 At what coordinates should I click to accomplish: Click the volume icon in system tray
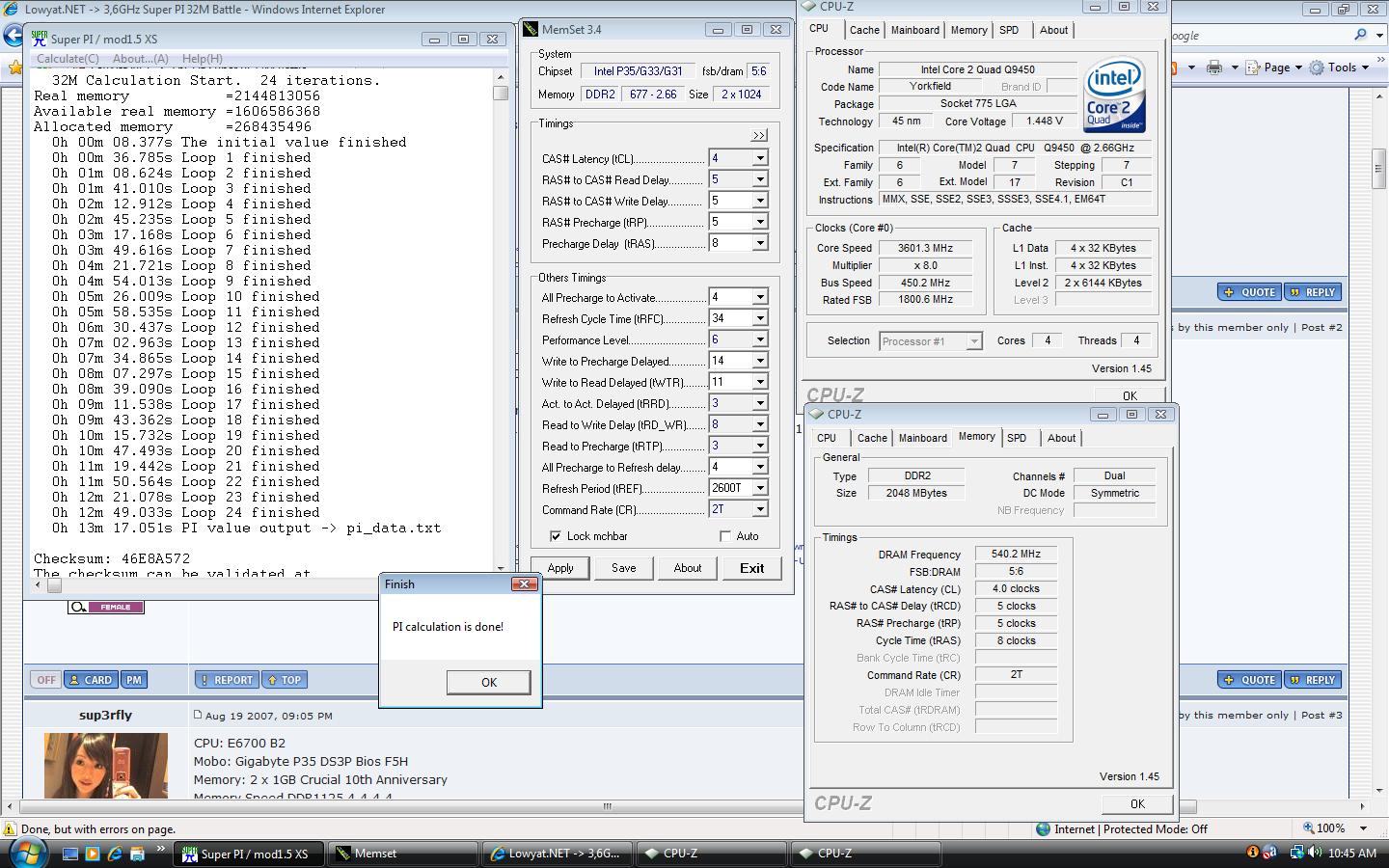tap(1316, 853)
